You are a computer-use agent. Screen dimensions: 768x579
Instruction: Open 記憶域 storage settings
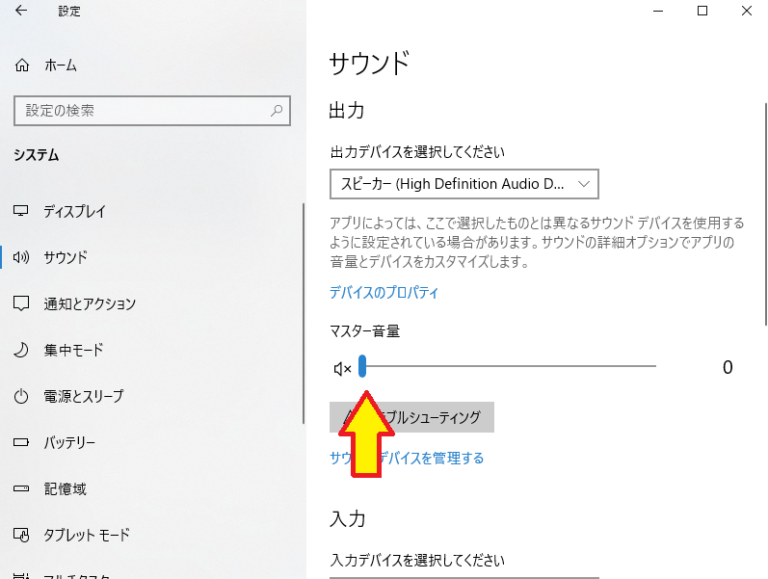pyautogui.click(x=65, y=489)
